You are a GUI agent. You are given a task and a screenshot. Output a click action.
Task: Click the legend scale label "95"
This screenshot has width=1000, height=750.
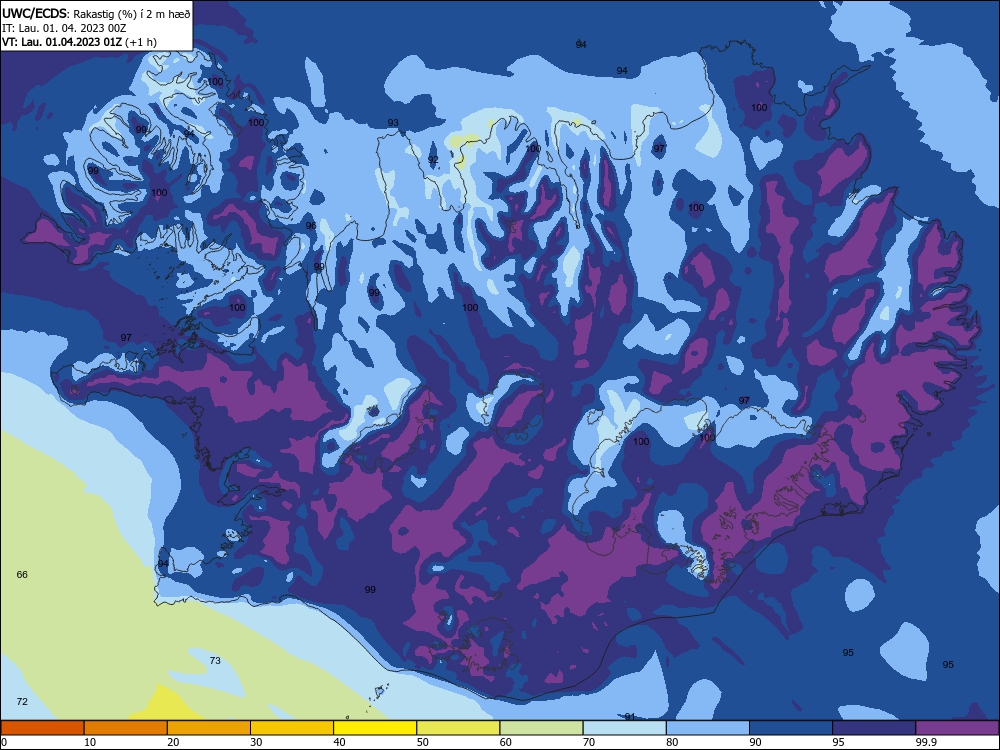click(x=839, y=742)
